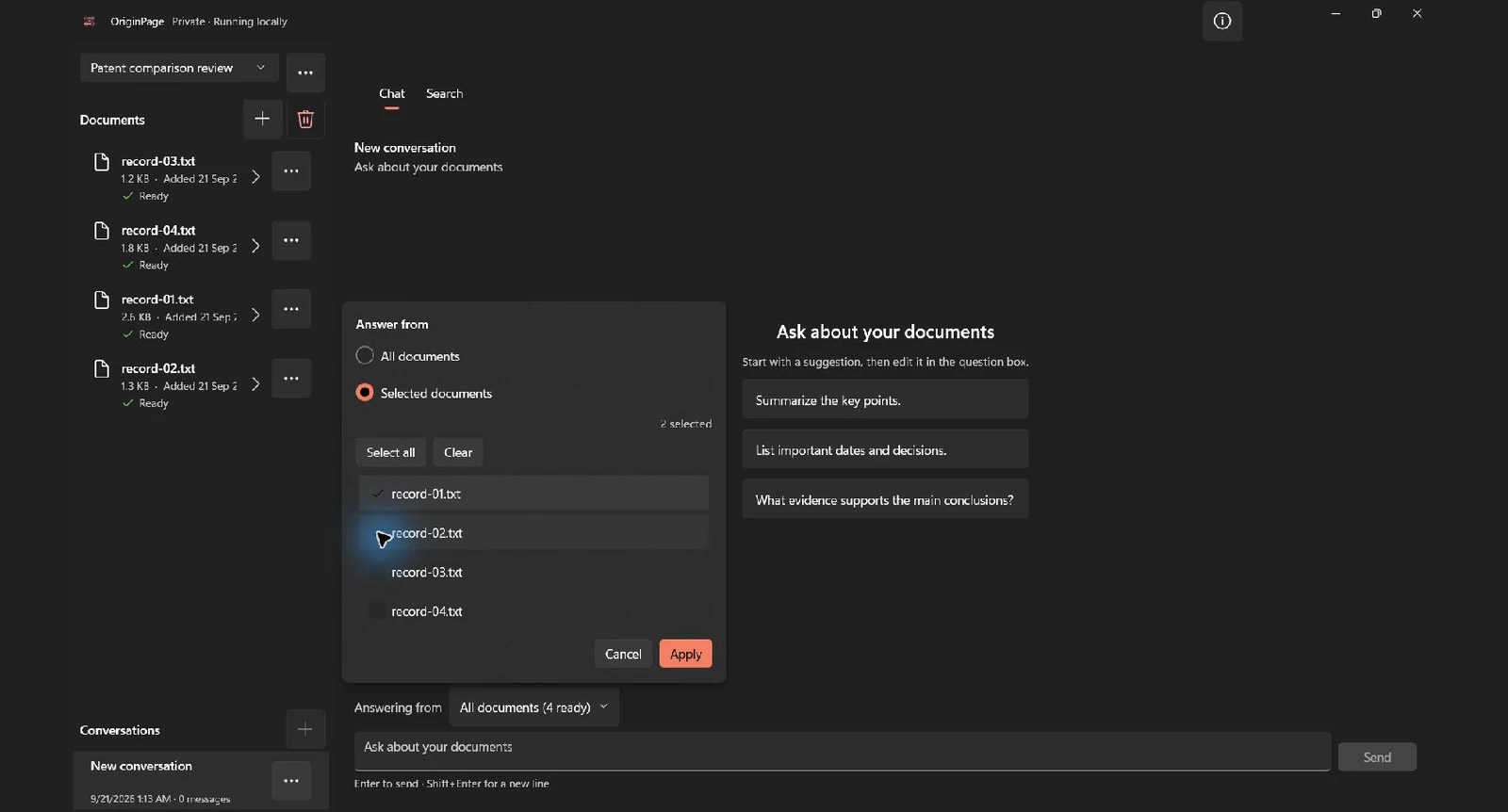Expand record-03.txt details chevron
This screenshot has height=812, width=1508.
(x=254, y=177)
